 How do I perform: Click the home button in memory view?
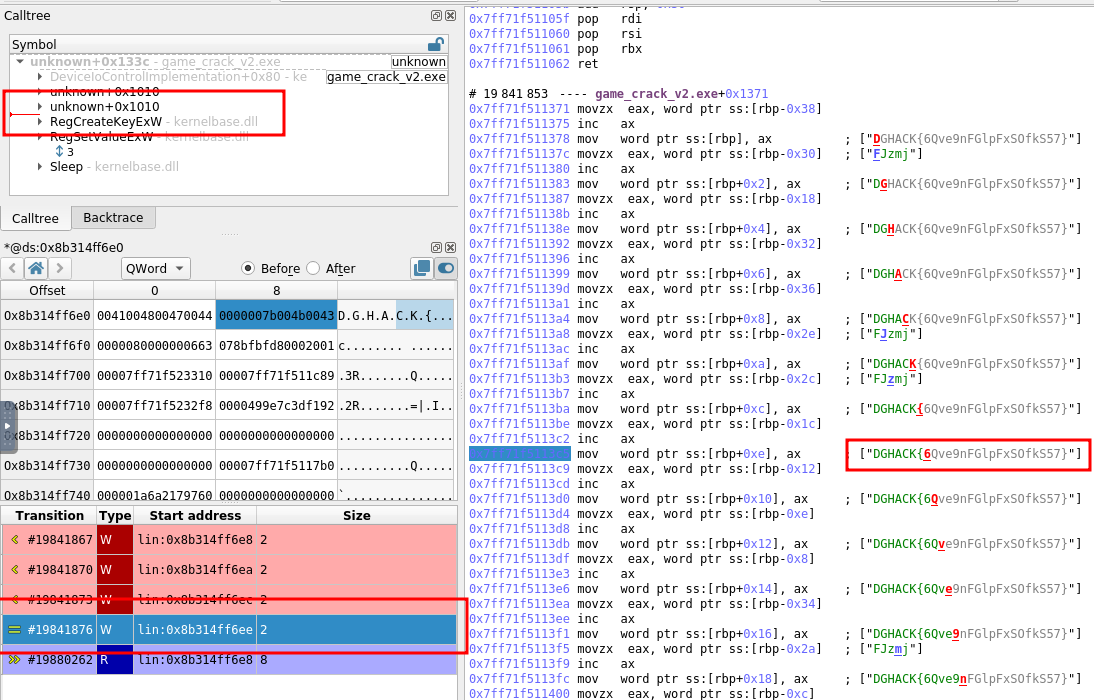[35, 268]
